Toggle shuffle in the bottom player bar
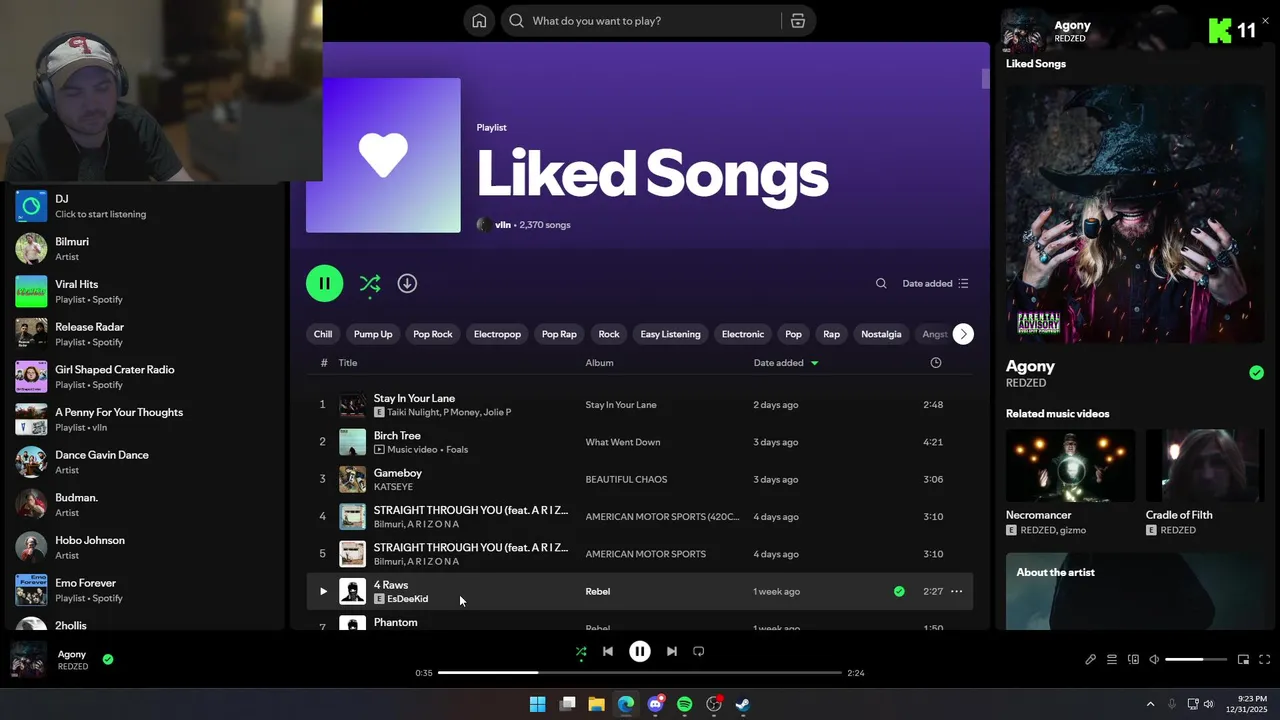 click(x=581, y=651)
